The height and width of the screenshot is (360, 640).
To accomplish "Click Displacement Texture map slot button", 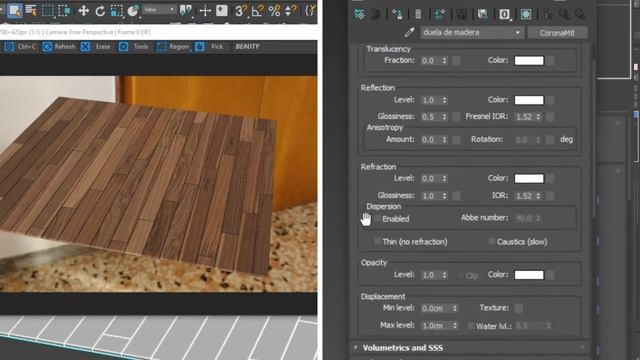I will pos(519,308).
